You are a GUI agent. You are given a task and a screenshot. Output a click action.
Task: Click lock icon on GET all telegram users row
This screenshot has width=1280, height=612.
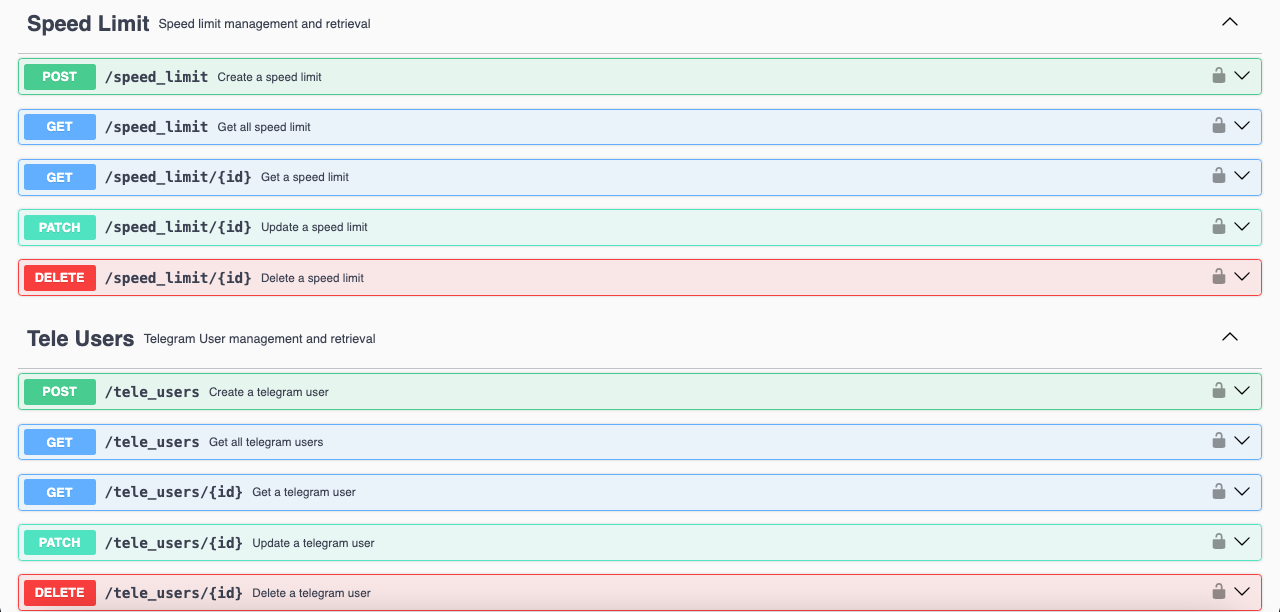coord(1218,441)
